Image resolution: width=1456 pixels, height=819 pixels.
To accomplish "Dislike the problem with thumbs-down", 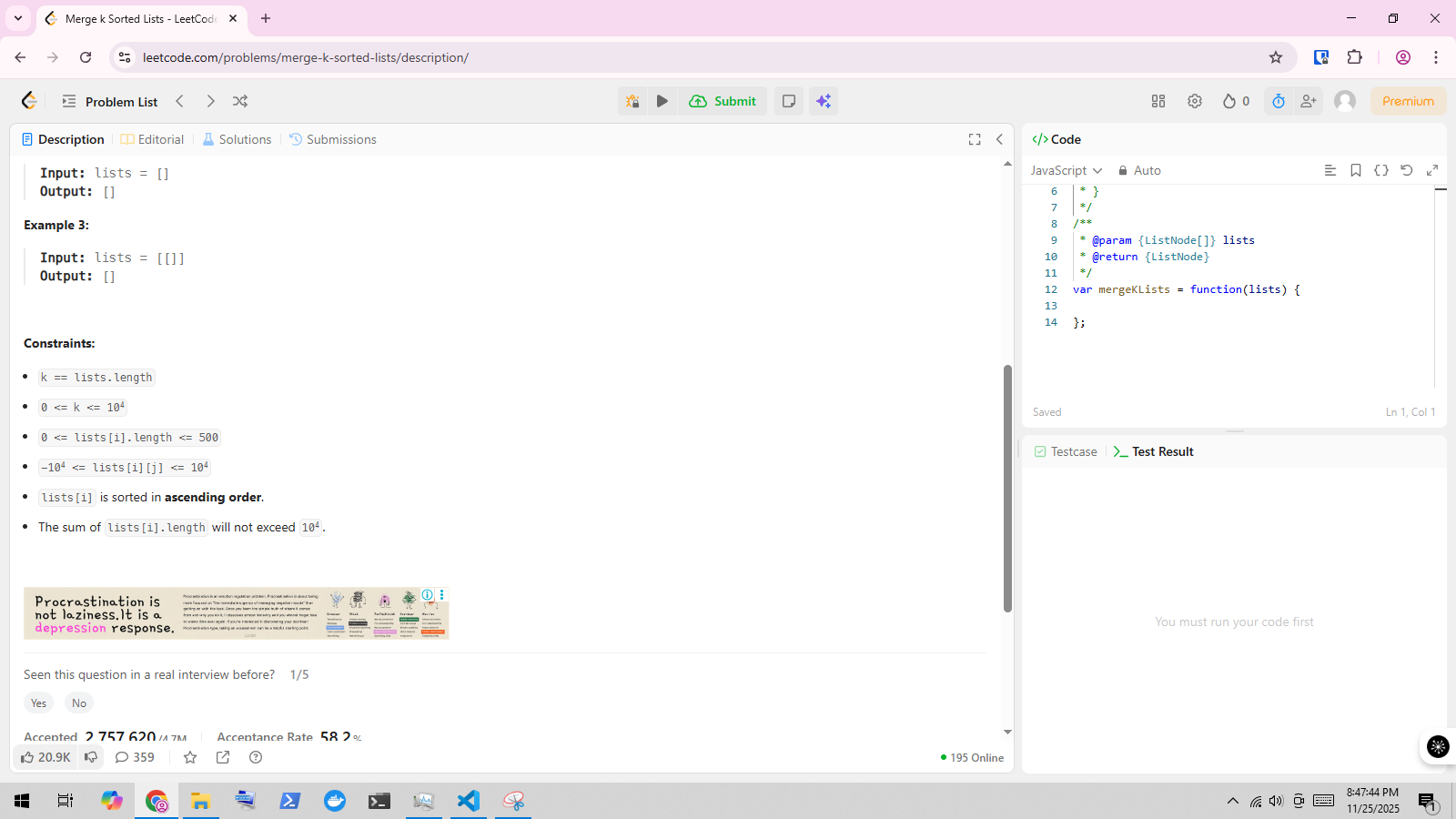I will (x=91, y=757).
